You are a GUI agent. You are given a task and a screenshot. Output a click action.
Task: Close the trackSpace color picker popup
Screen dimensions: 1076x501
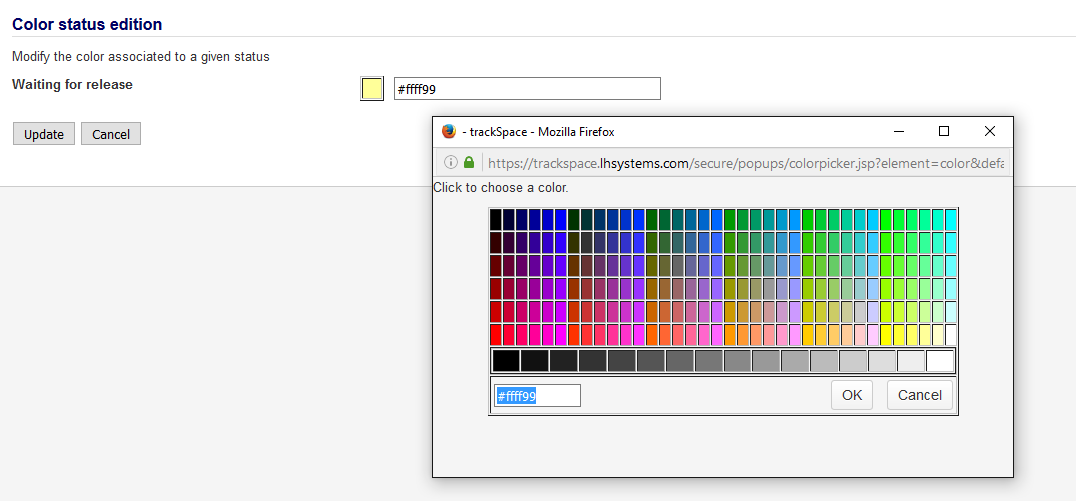990,131
